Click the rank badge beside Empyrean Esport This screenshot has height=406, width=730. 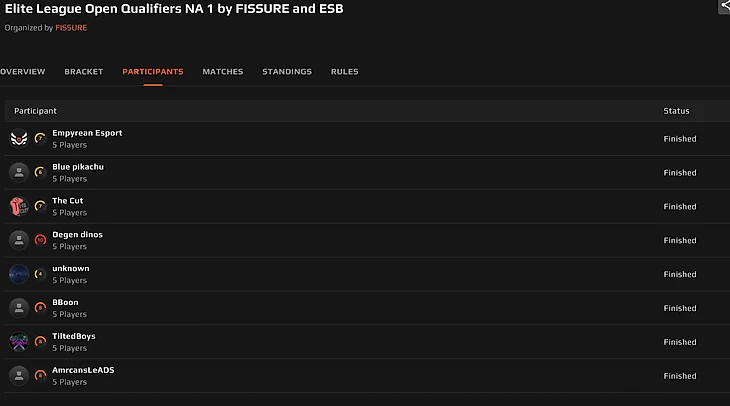click(40, 139)
